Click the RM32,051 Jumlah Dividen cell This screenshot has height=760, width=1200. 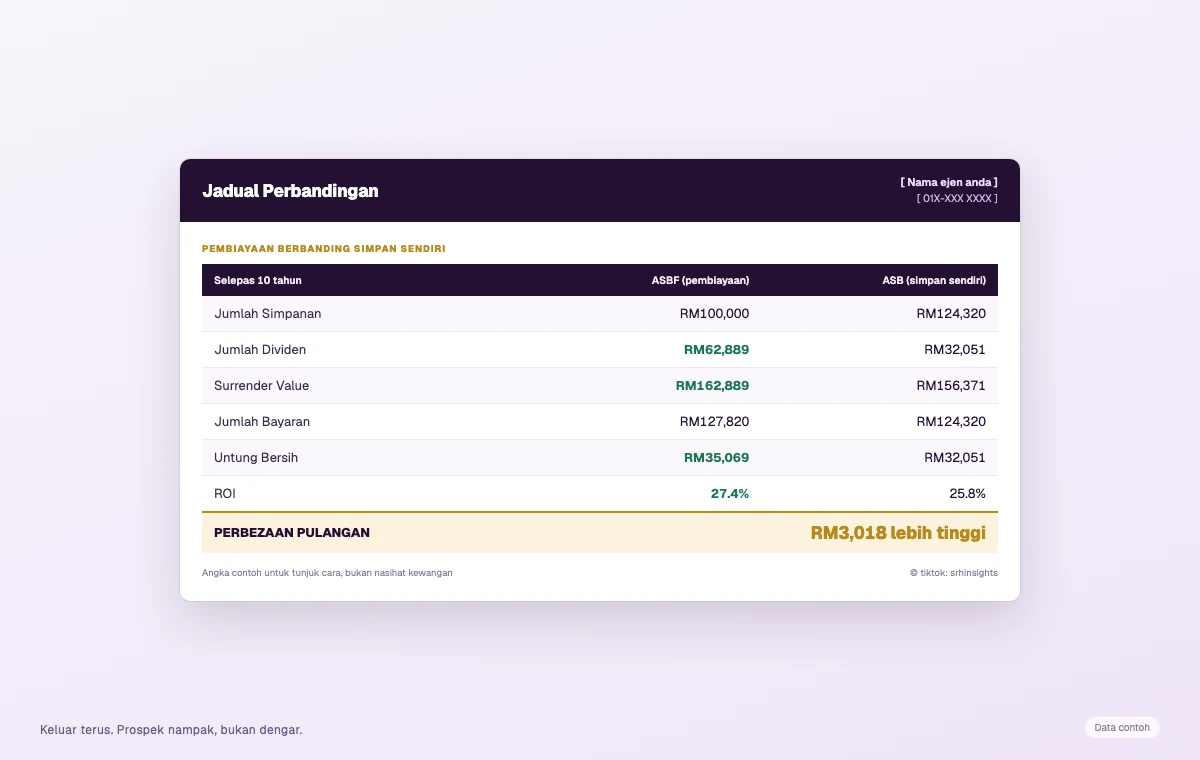click(955, 349)
